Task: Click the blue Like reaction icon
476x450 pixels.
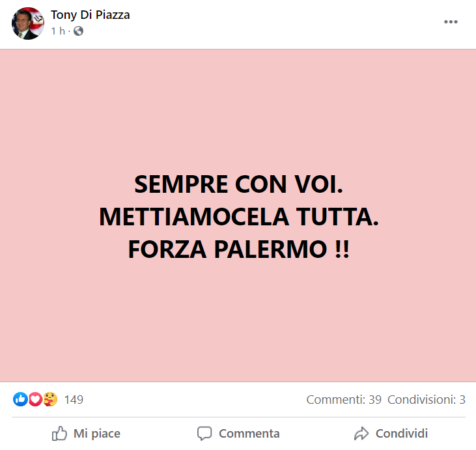Action: (20, 399)
